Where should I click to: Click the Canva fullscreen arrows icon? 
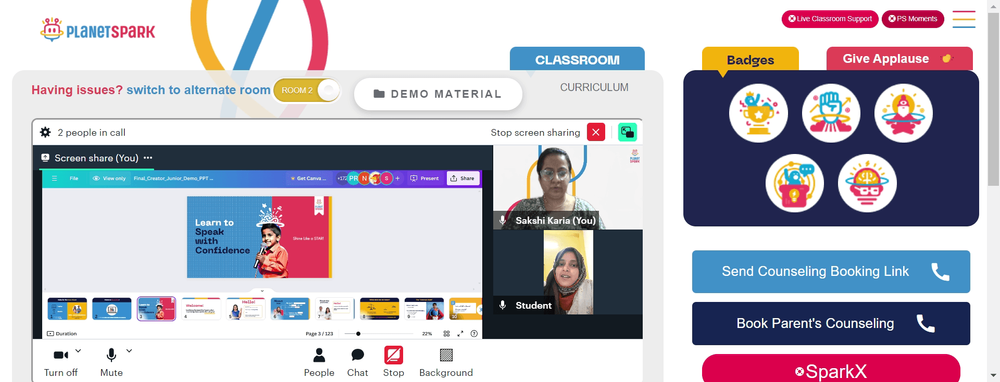460,334
